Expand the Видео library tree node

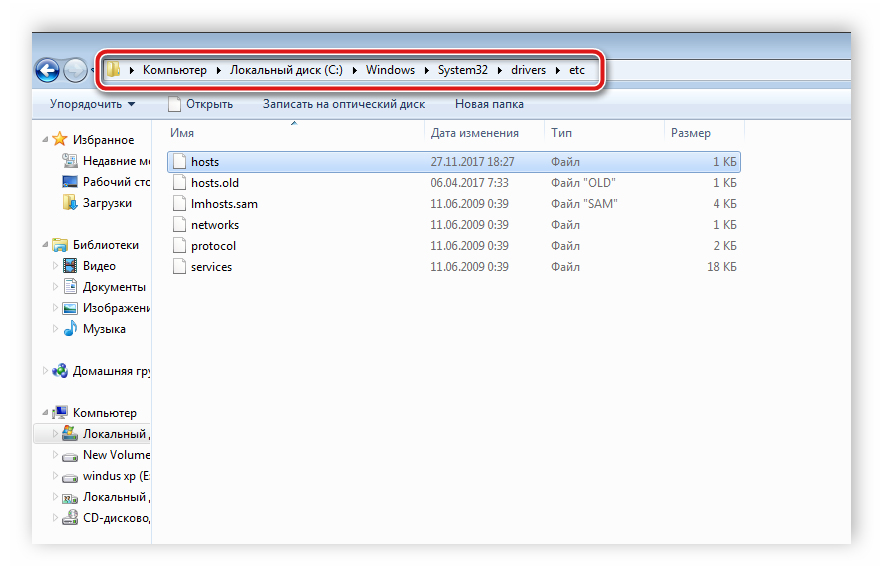pyautogui.click(x=56, y=266)
